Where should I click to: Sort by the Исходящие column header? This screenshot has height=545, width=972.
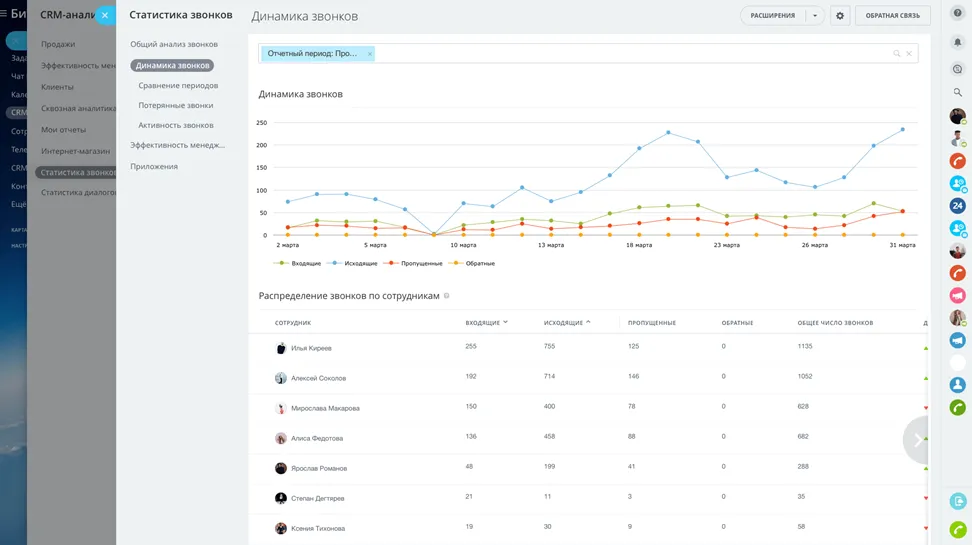[563, 323]
